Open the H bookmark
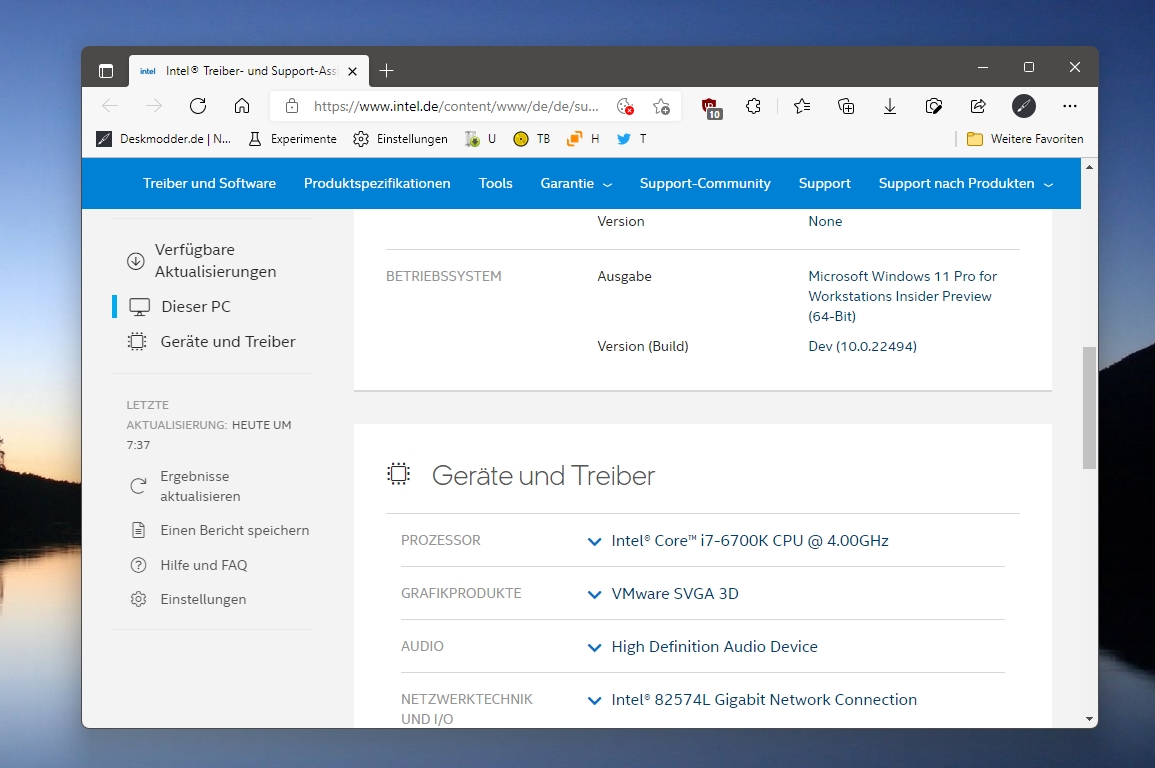The width and height of the screenshot is (1155, 768). tap(583, 138)
